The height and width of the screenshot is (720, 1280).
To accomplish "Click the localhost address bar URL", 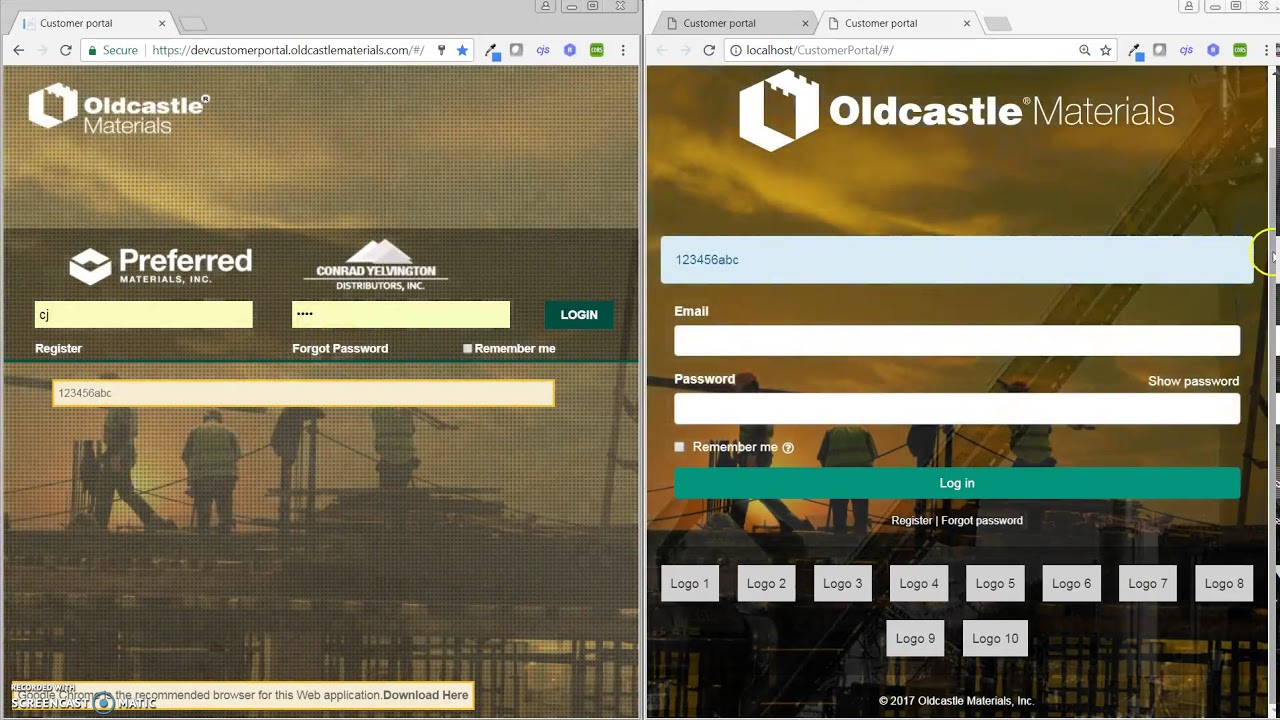I will click(x=820, y=50).
